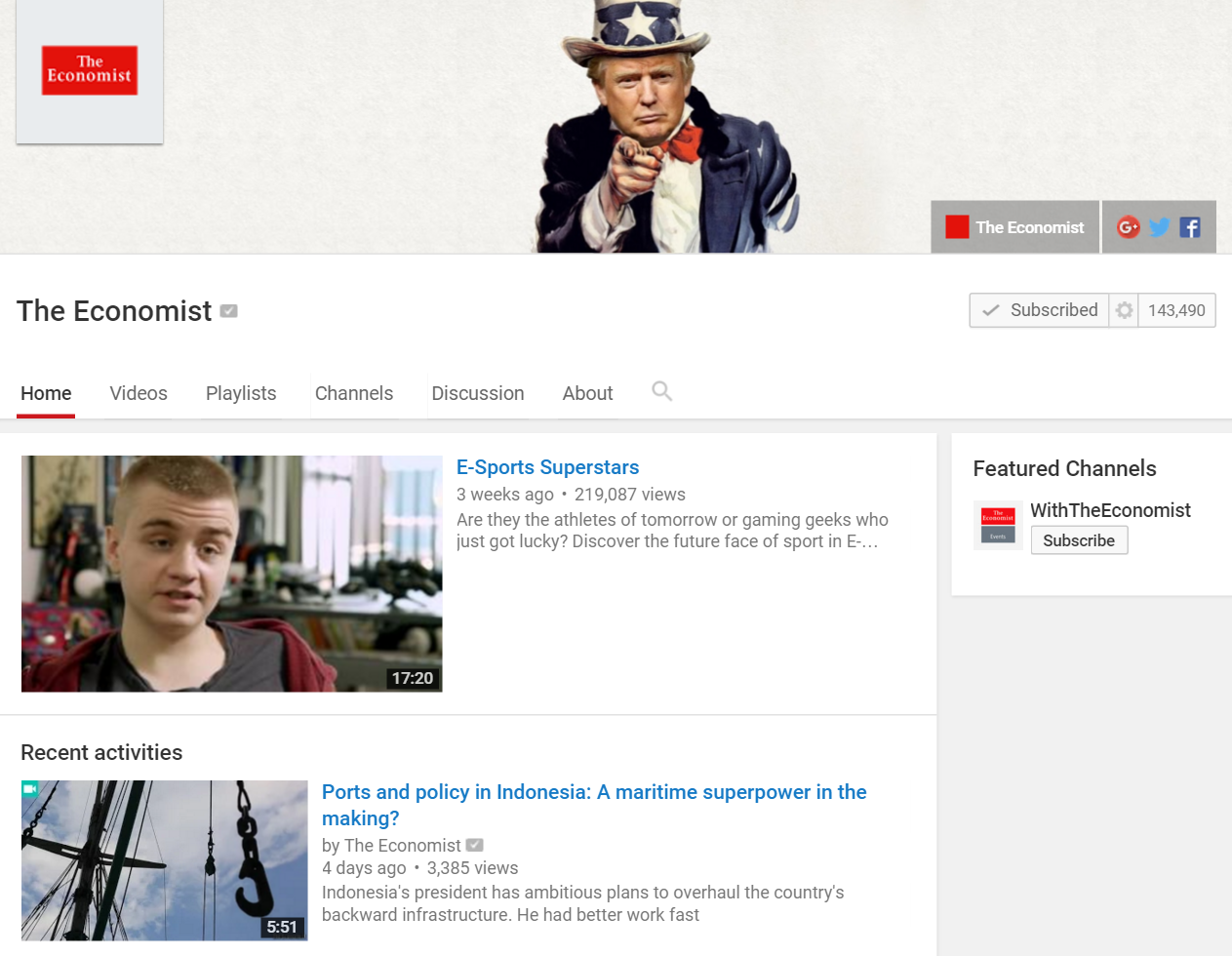This screenshot has height=956, width=1232.
Task: Subscribe to WithTheEconomist channel
Action: [1078, 540]
